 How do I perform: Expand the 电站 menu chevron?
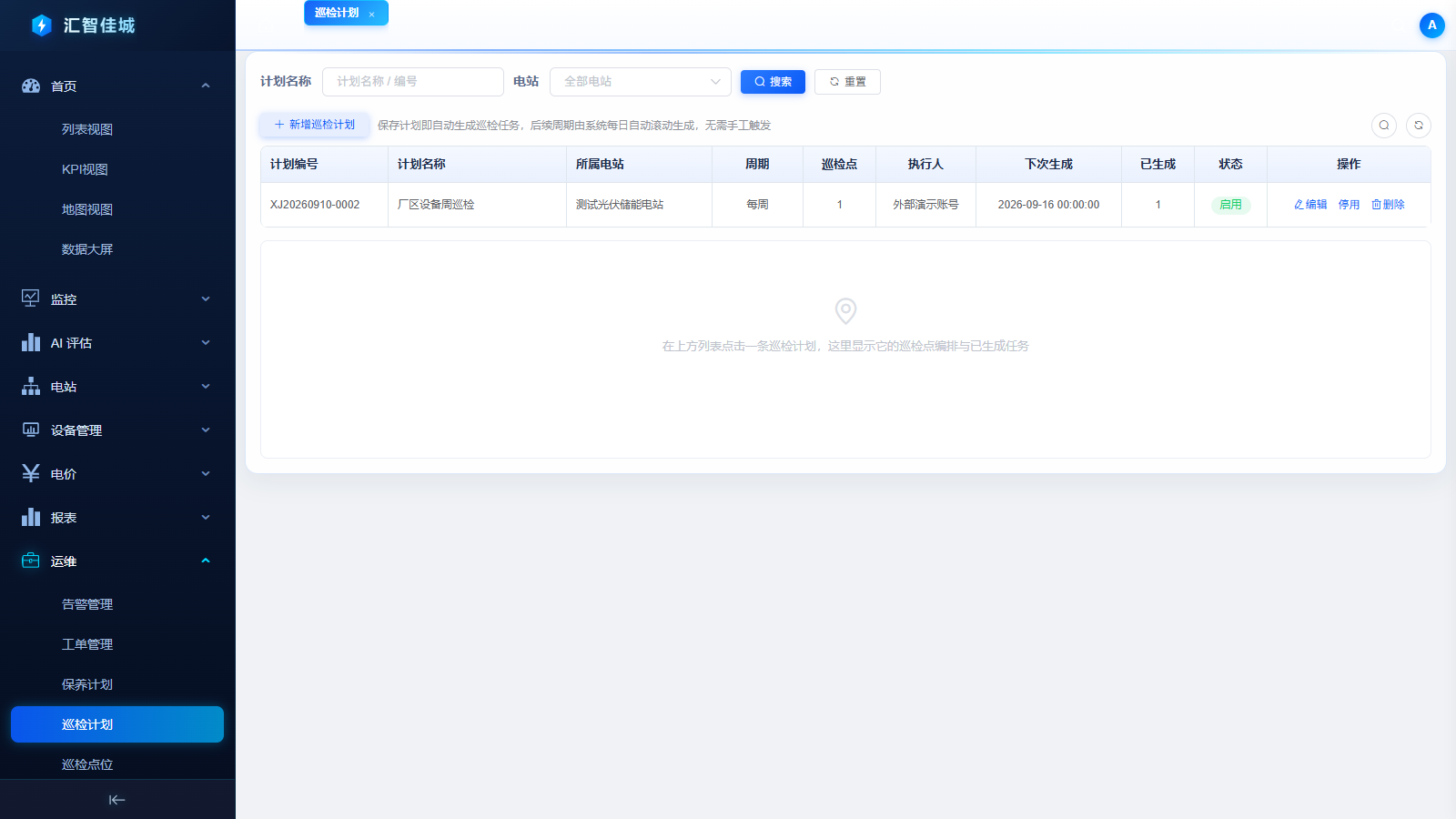pyautogui.click(x=206, y=386)
